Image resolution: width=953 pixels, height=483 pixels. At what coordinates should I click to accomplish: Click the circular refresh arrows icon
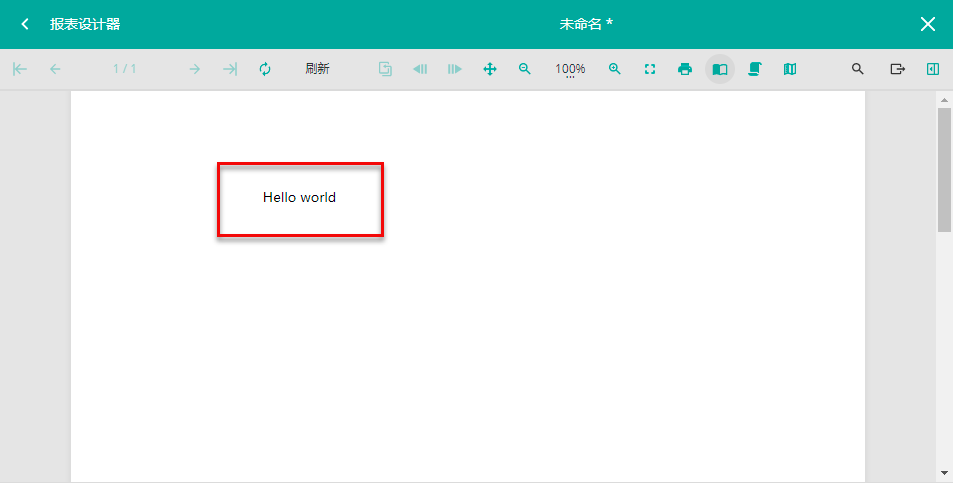[x=265, y=69]
